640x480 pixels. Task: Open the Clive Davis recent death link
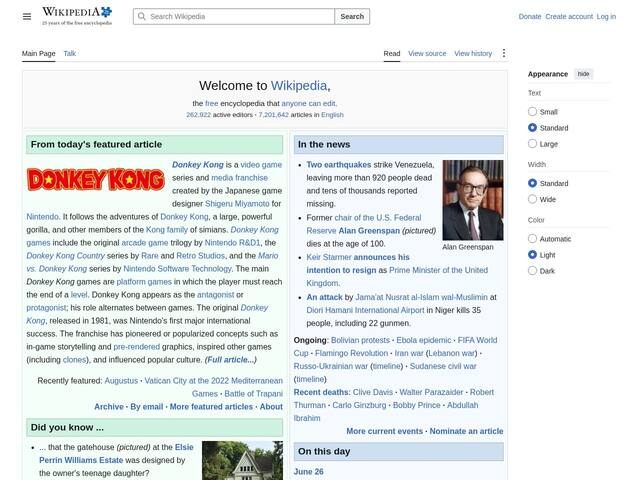click(373, 392)
